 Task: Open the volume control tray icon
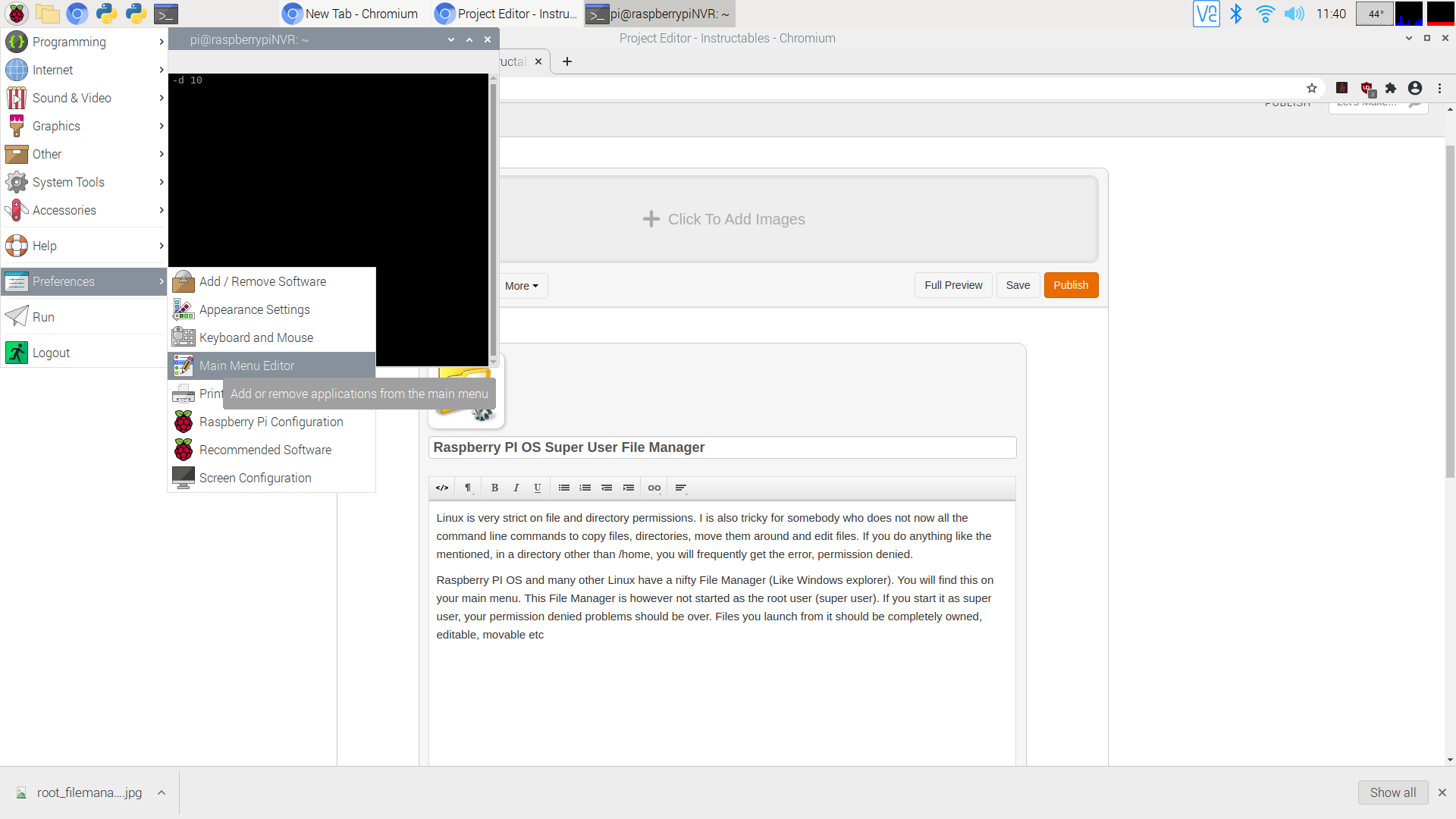(1294, 14)
